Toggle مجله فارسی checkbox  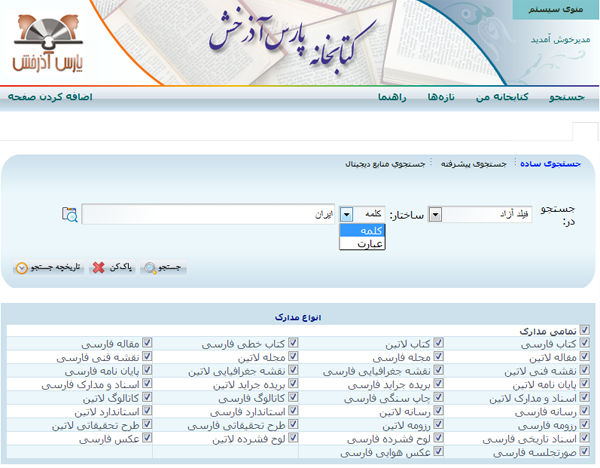pyautogui.click(x=438, y=356)
